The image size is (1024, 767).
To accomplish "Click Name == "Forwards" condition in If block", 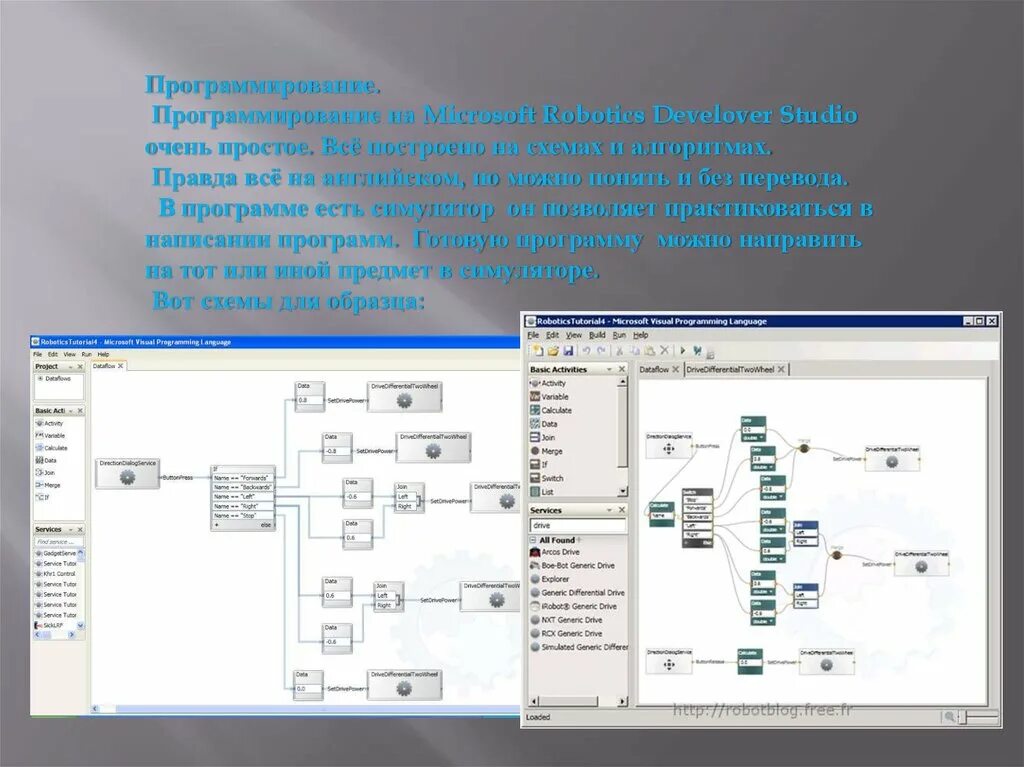I will click(x=242, y=478).
